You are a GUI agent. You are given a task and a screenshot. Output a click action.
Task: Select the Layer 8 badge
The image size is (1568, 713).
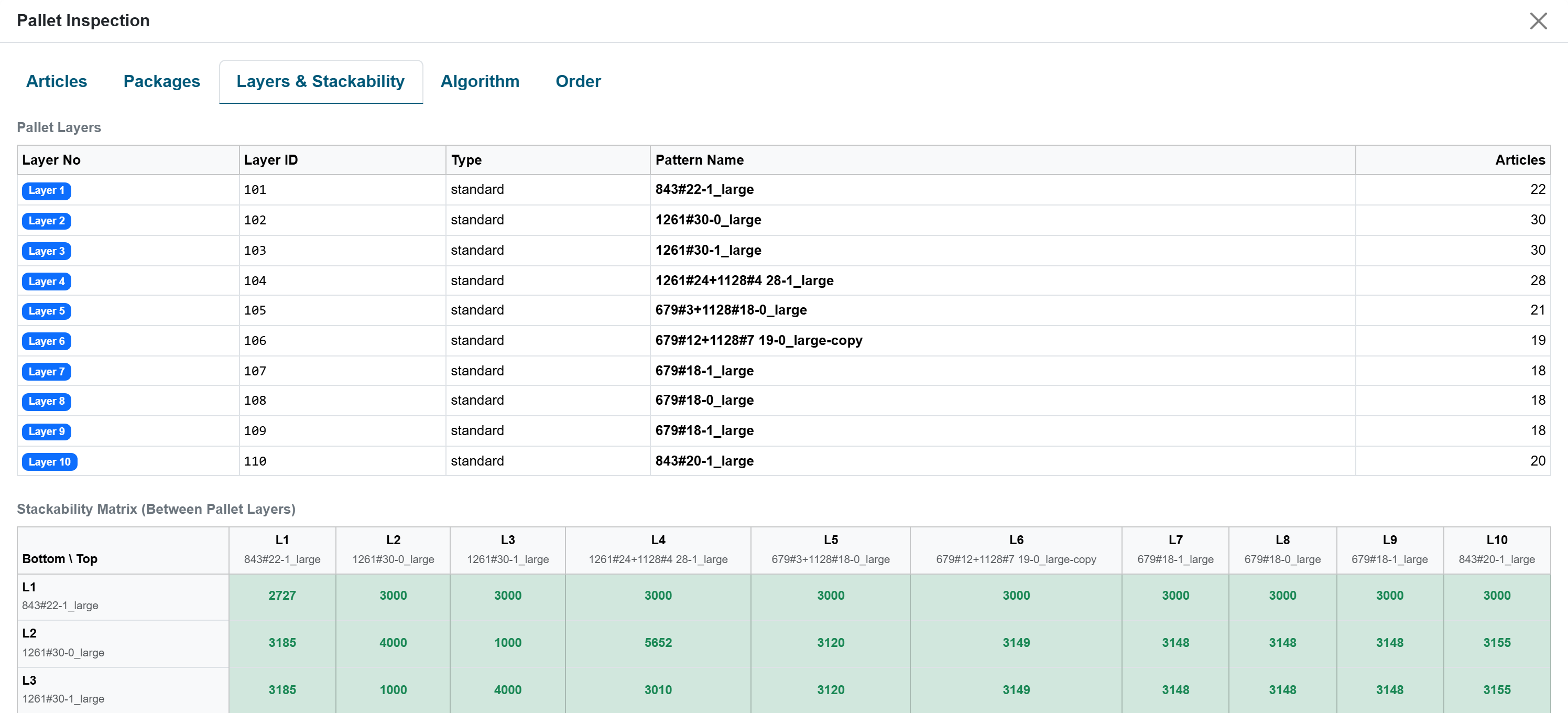point(46,401)
